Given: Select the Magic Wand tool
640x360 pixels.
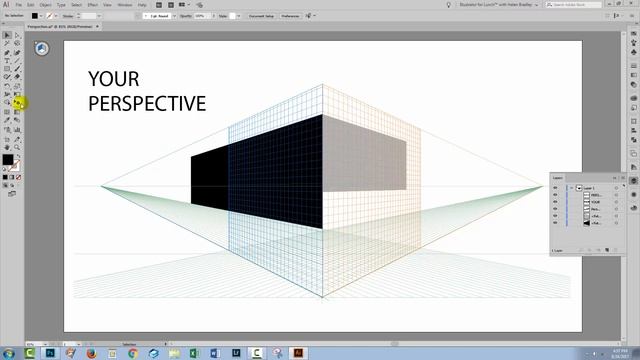Looking at the screenshot, I should click(7, 44).
